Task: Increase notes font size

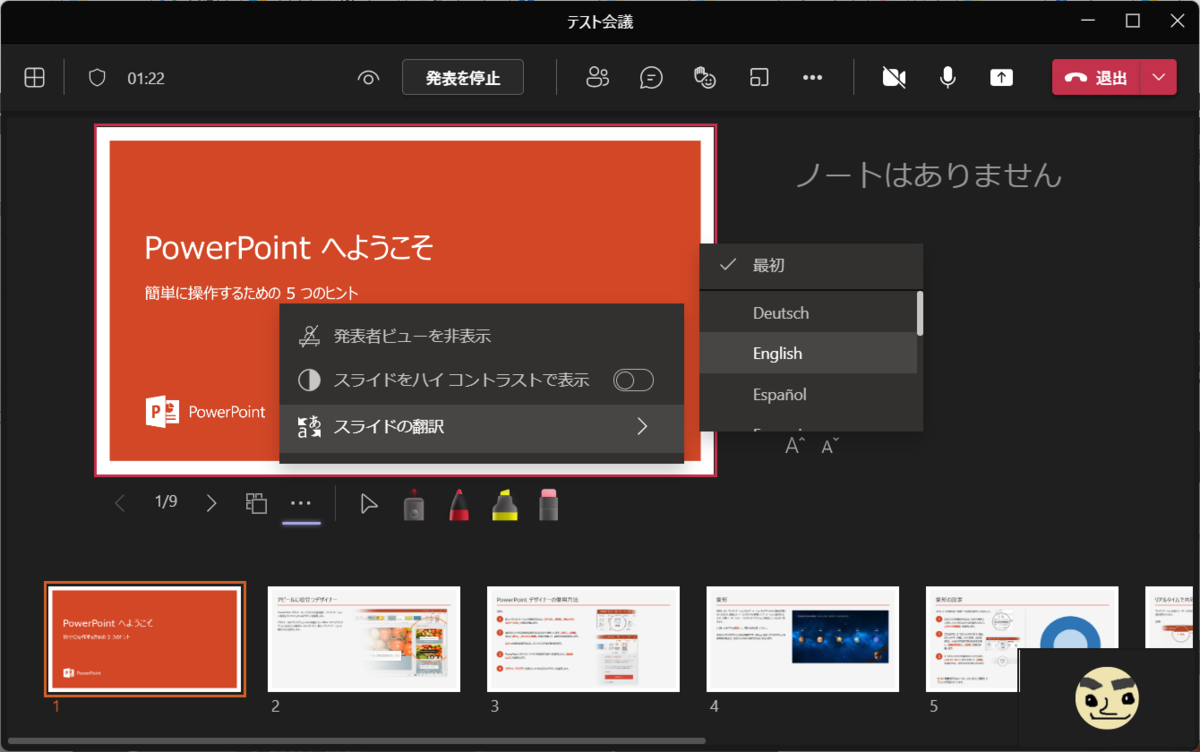Action: (796, 446)
